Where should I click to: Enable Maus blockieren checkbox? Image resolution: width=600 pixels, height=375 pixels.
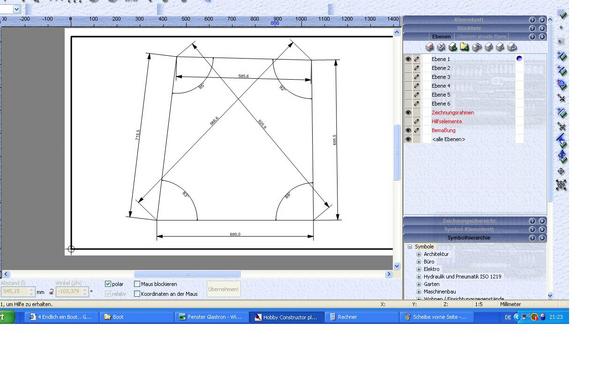click(x=137, y=284)
